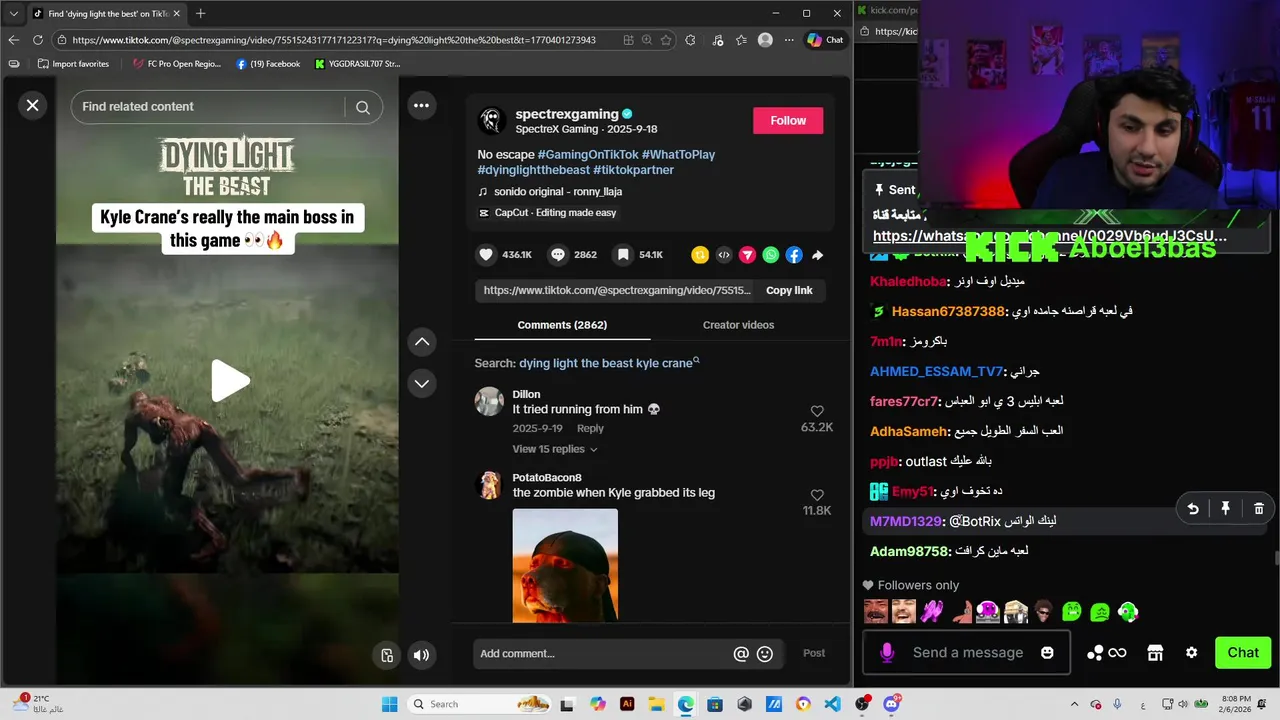Open comments via speech bubble icon

[x=558, y=255]
